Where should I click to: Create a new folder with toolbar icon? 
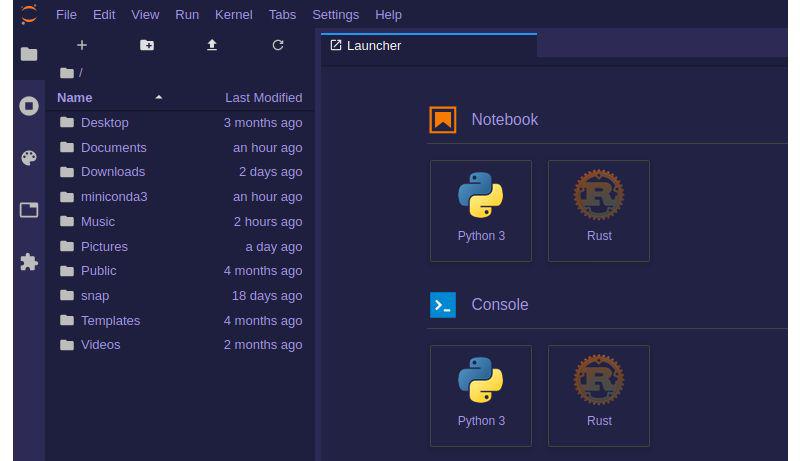click(x=147, y=45)
